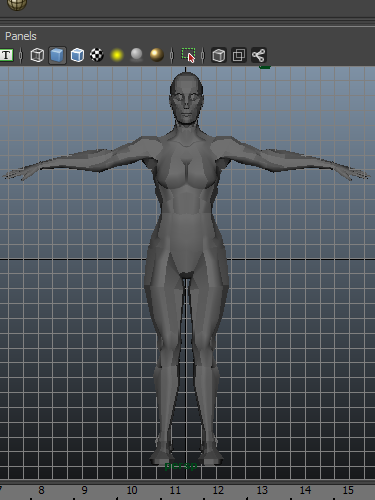Toggle Use All Lights yellow bulb

coord(117,55)
